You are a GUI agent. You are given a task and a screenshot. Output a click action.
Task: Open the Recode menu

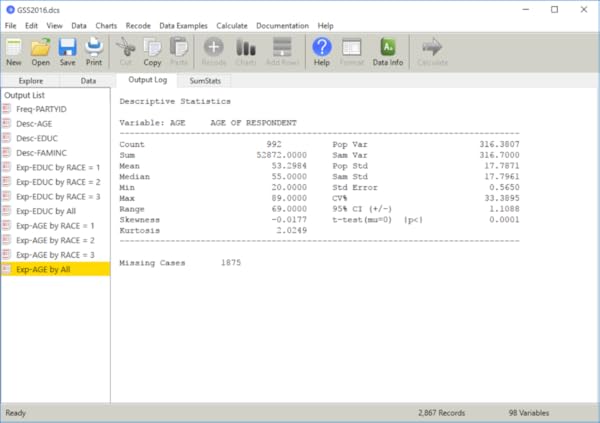pos(138,26)
